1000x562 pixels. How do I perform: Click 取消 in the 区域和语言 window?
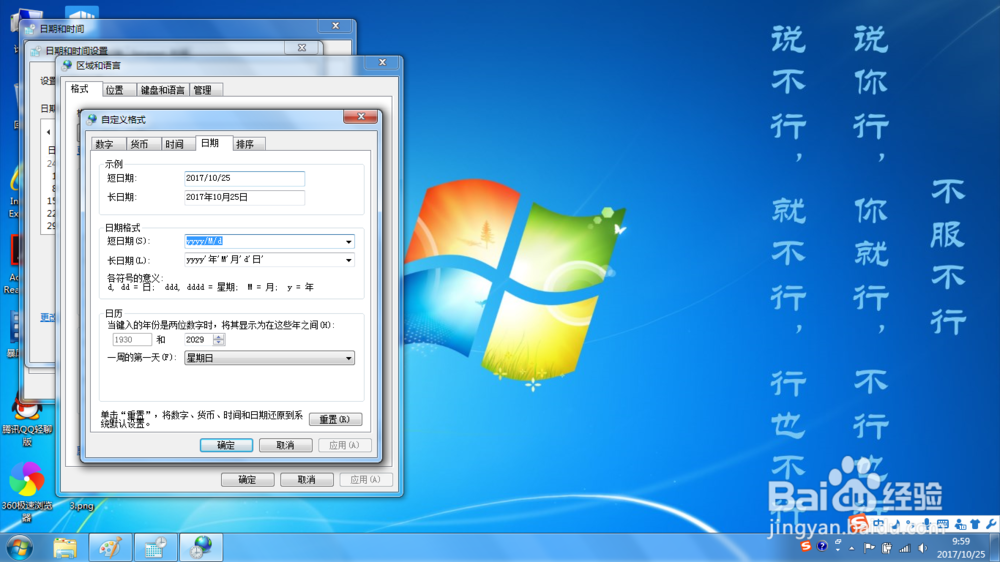coord(307,480)
